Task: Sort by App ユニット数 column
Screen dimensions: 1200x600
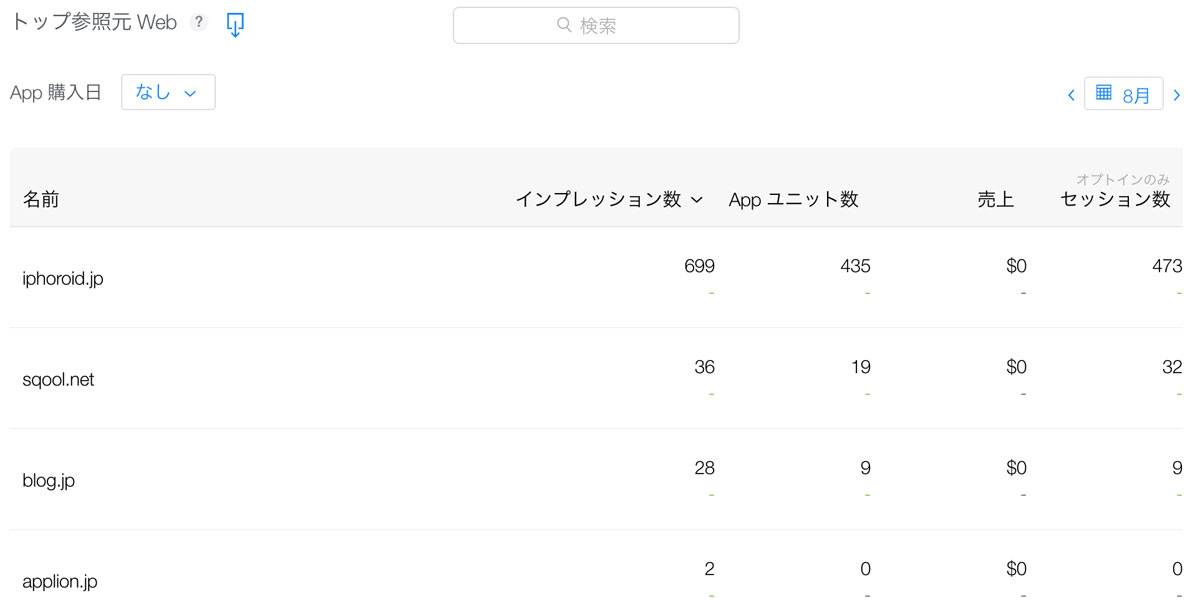Action: coord(793,199)
